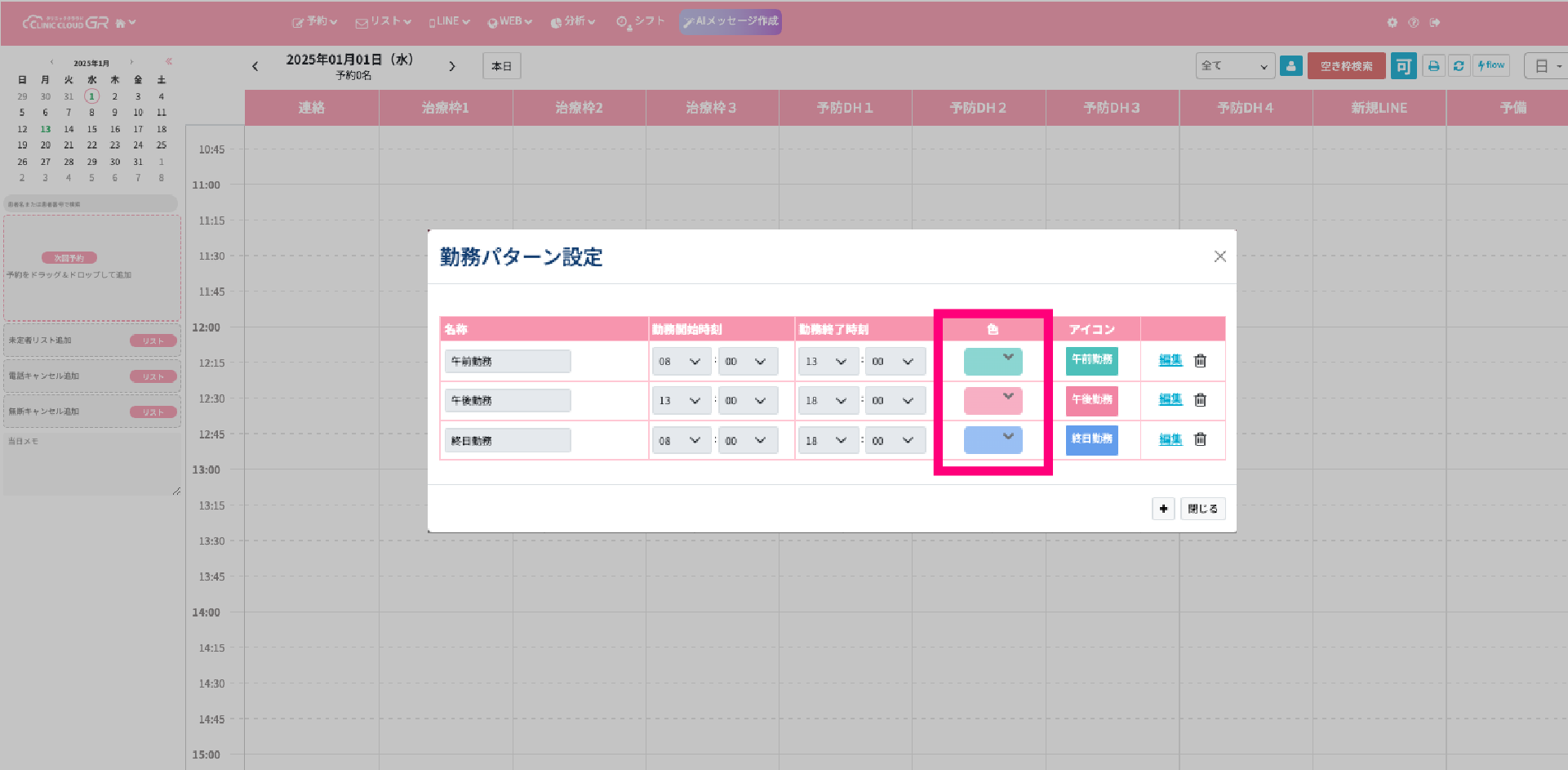This screenshot has height=770, width=1568.
Task: Open the 分析 menu
Action: click(573, 22)
